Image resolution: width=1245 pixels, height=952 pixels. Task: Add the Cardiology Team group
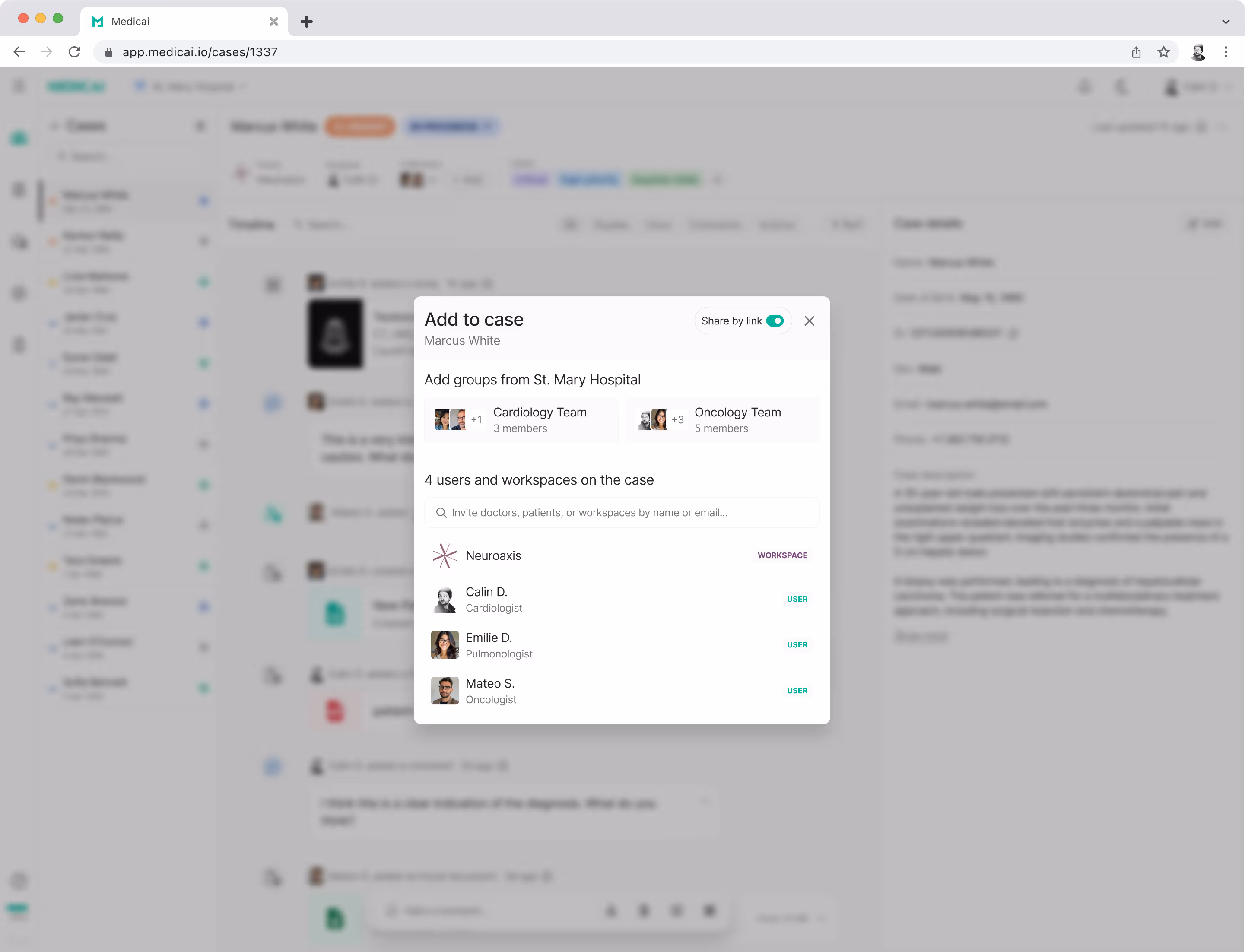tap(521, 420)
